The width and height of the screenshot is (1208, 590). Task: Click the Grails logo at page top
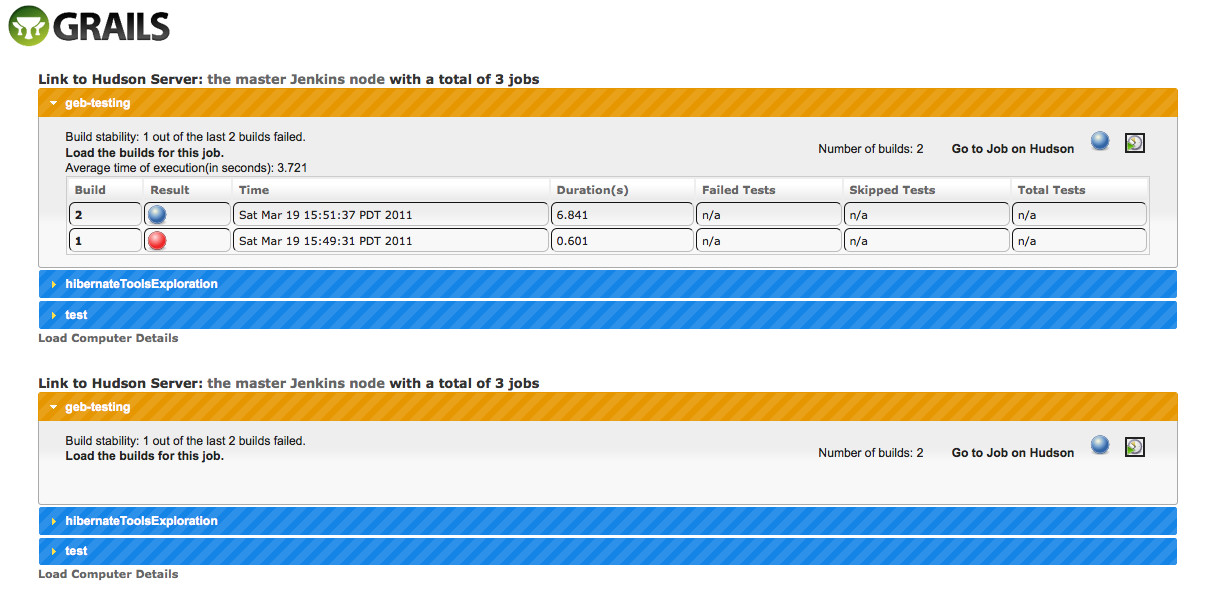90,26
